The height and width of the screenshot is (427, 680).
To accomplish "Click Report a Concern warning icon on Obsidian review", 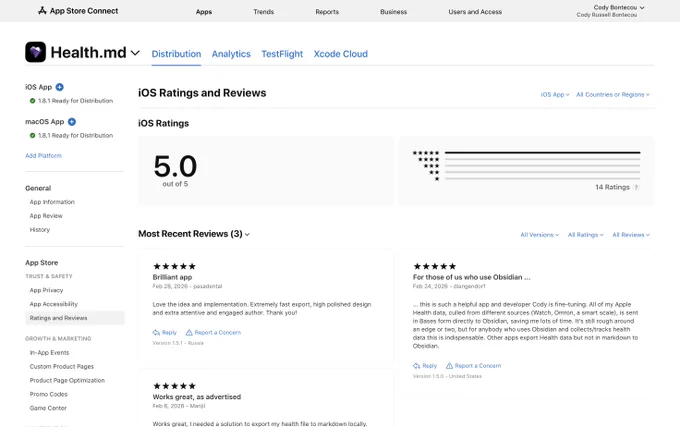I will tap(449, 366).
